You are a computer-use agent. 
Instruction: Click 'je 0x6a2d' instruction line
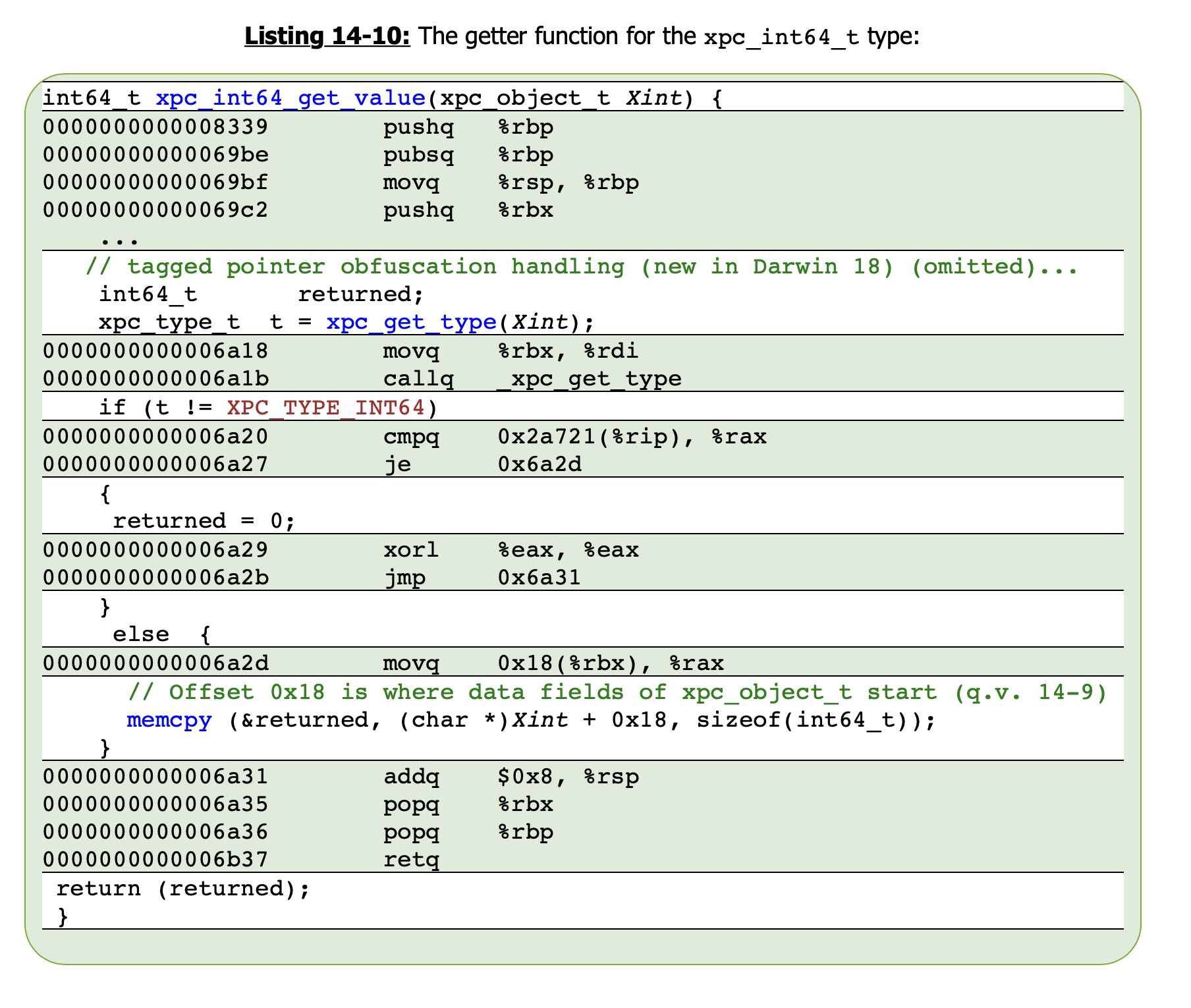coord(483,464)
